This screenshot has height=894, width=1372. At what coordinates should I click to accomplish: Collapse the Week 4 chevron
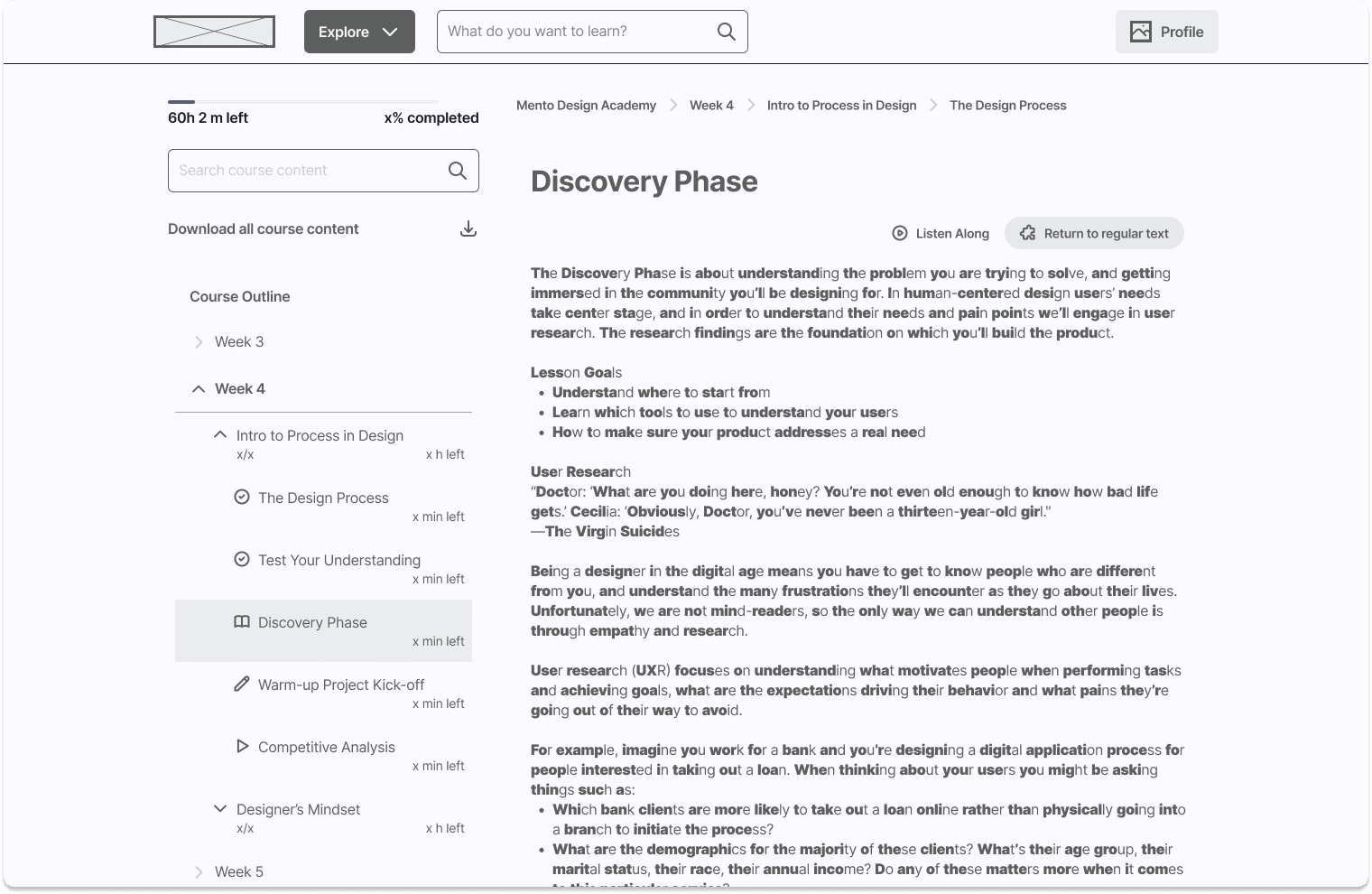click(x=199, y=389)
